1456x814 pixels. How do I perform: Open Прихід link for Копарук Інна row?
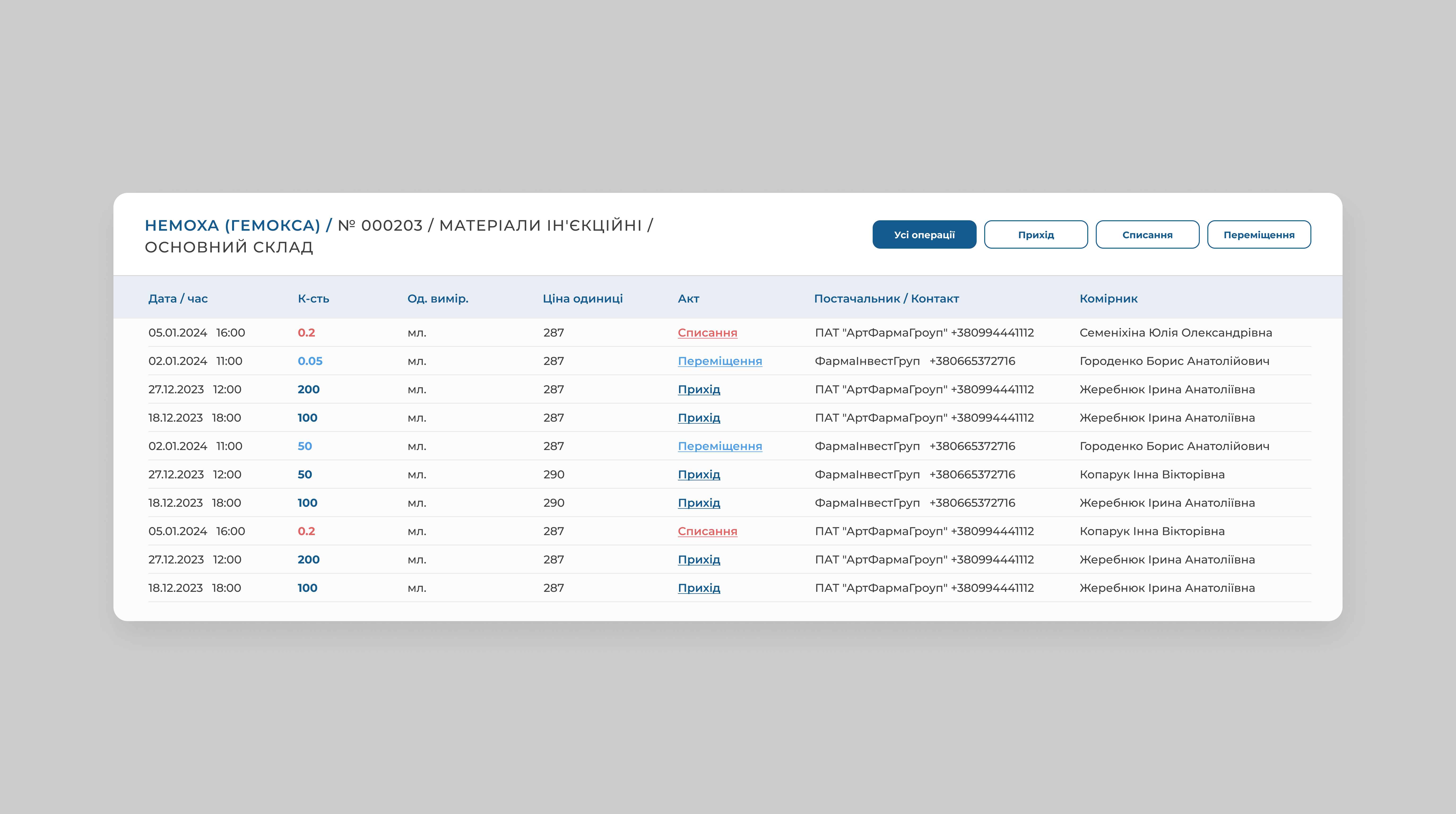coord(699,475)
